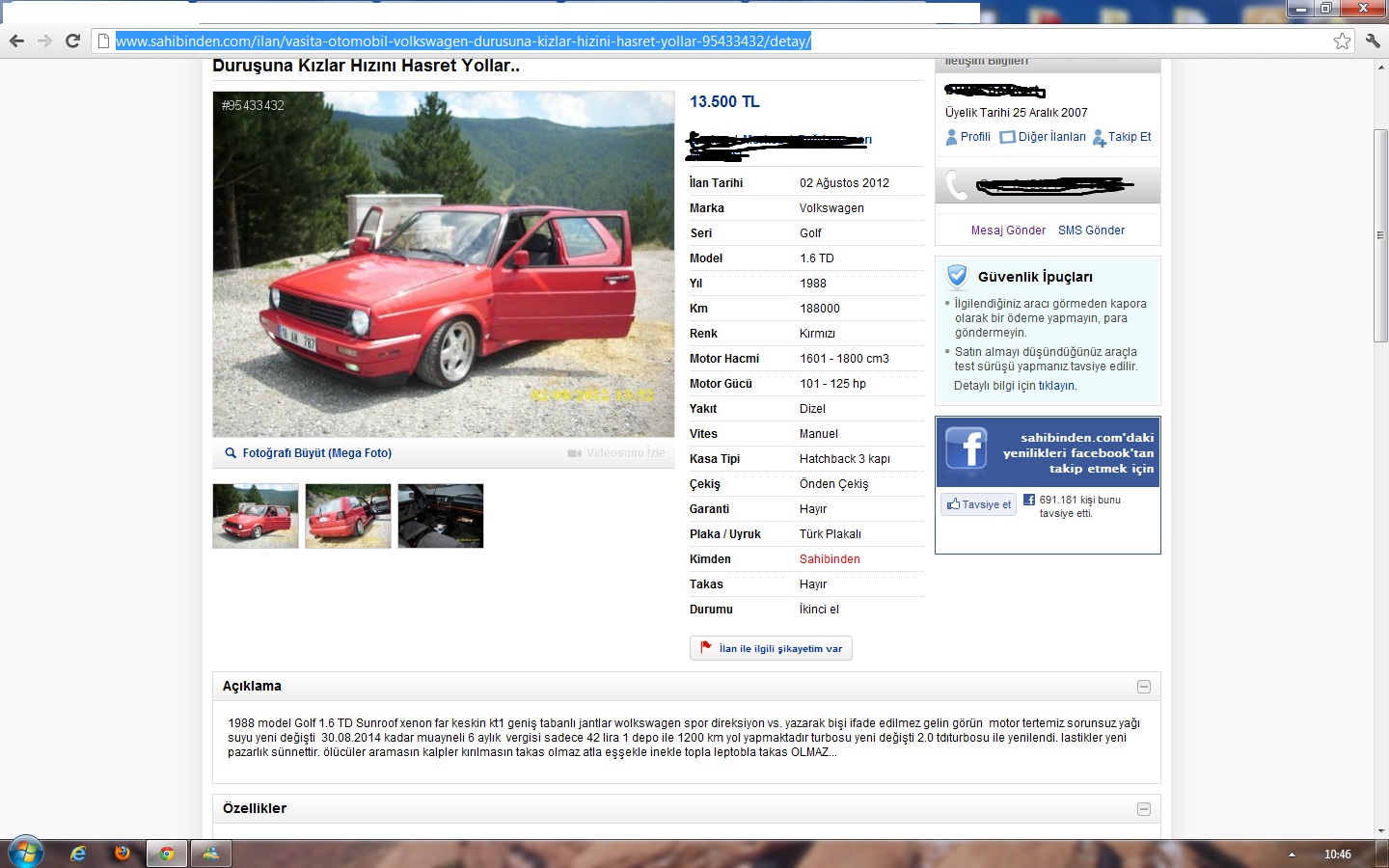Open the clock showing 10:46

click(x=1337, y=854)
